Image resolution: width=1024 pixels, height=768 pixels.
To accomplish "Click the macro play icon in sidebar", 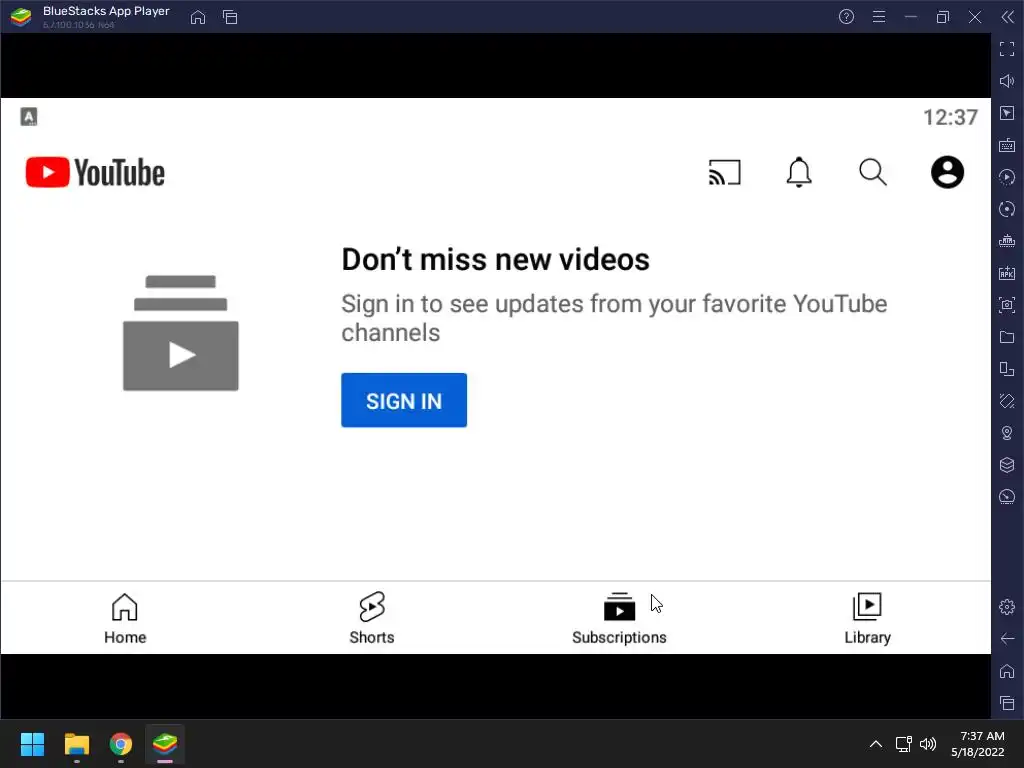I will pyautogui.click(x=1007, y=177).
